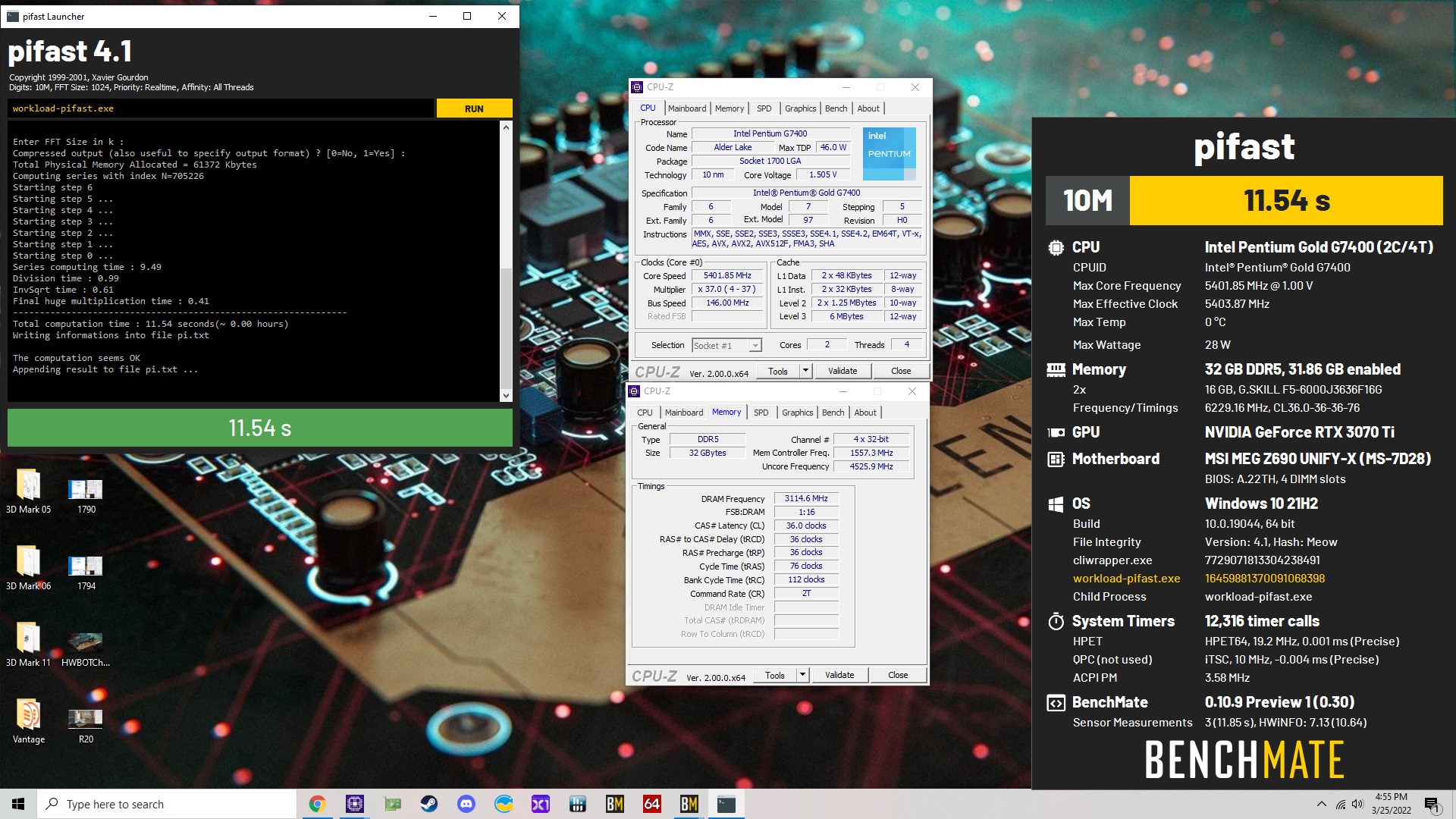This screenshot has width=1456, height=819.
Task: Open Bench tab in lower CPU-Z window
Action: click(x=833, y=413)
